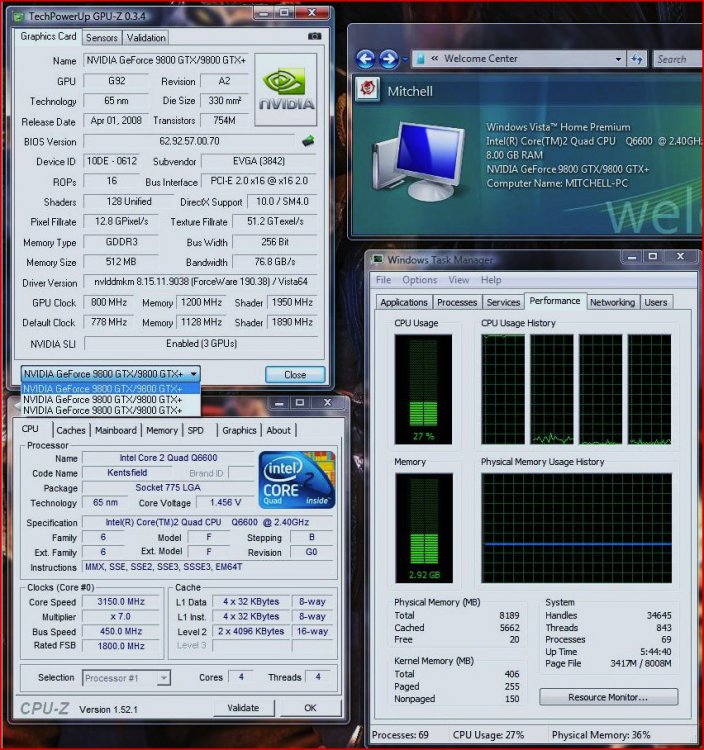Click the Rated FSB 1800.0 MHz value

click(x=121, y=646)
